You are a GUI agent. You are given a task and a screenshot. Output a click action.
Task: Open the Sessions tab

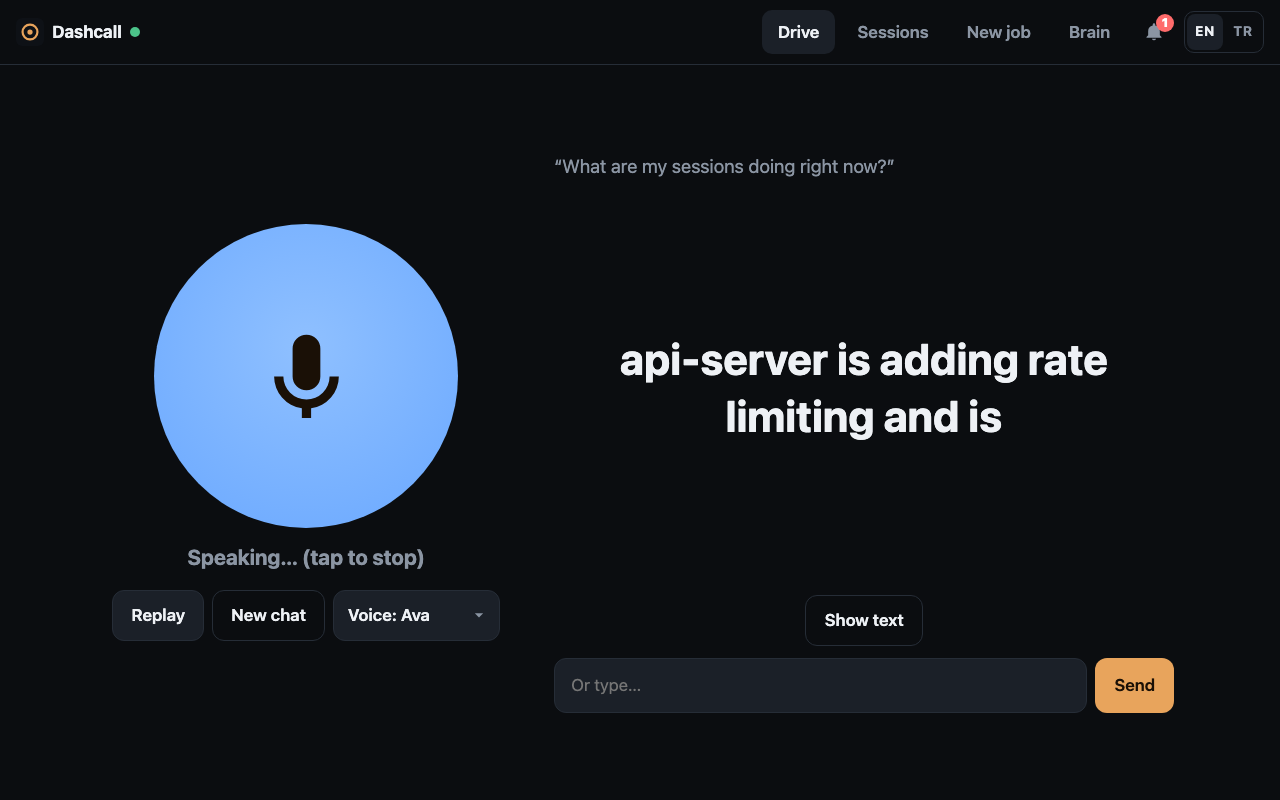point(893,32)
